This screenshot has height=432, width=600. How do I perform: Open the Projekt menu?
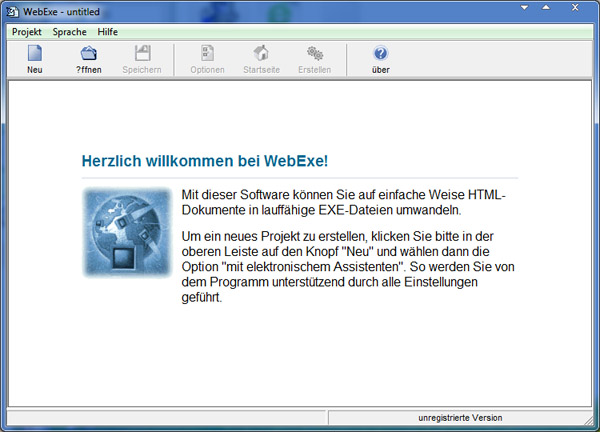pos(26,32)
